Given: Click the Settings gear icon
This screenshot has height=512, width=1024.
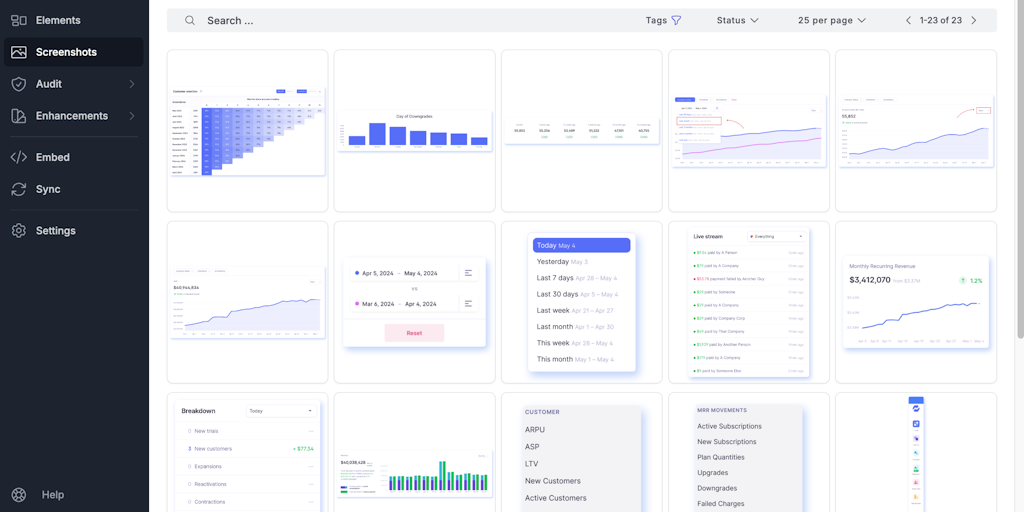Looking at the screenshot, I should (18, 231).
